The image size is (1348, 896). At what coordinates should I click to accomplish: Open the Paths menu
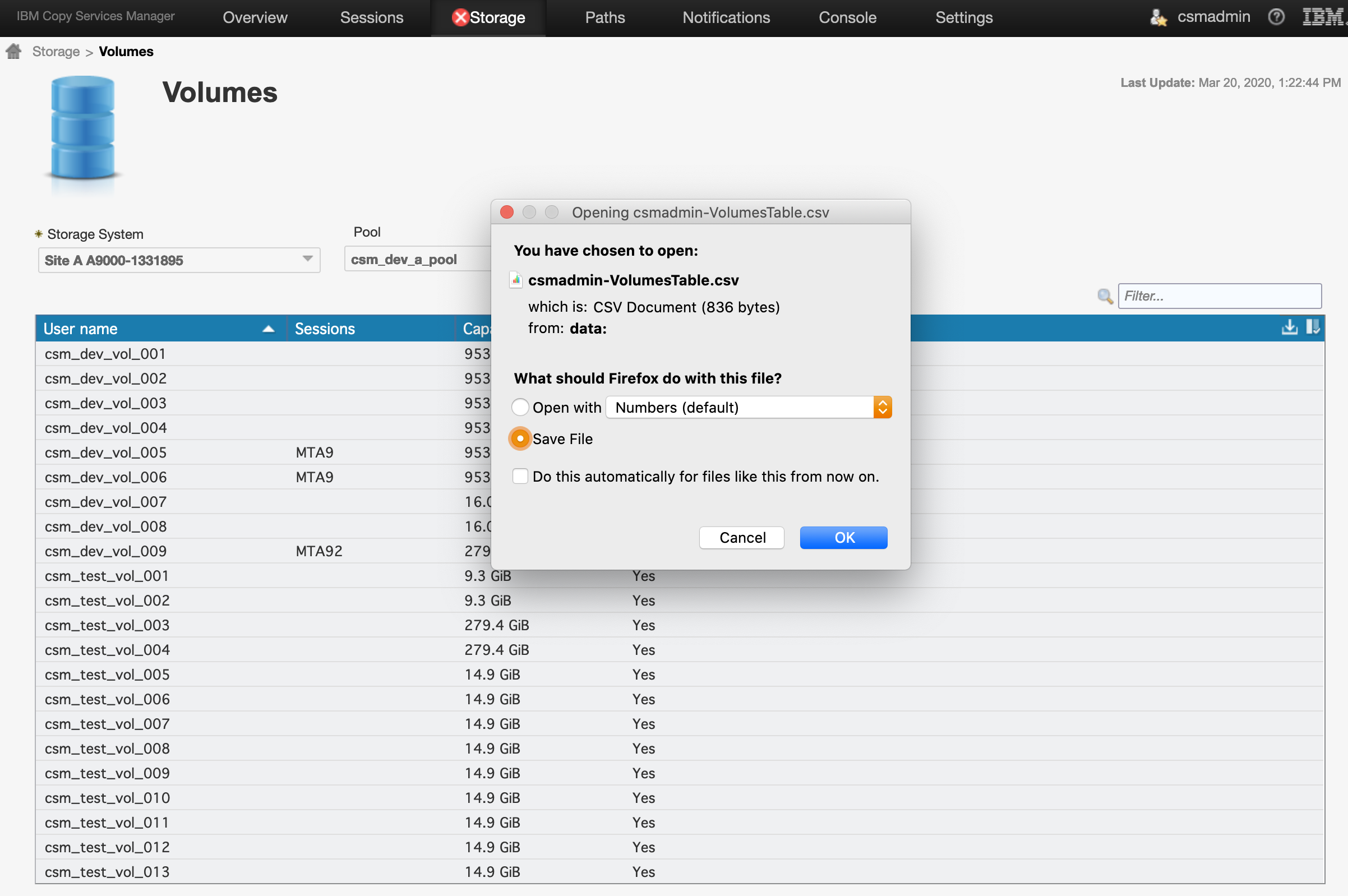tap(604, 18)
